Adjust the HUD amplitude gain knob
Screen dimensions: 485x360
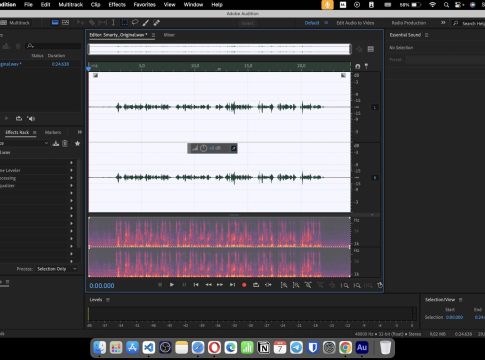click(x=203, y=148)
